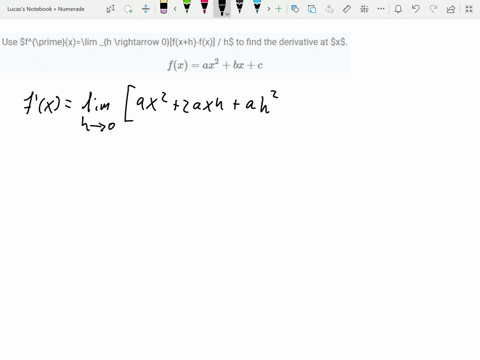
Task: Pick the blue pen
Action: pos(257,7)
